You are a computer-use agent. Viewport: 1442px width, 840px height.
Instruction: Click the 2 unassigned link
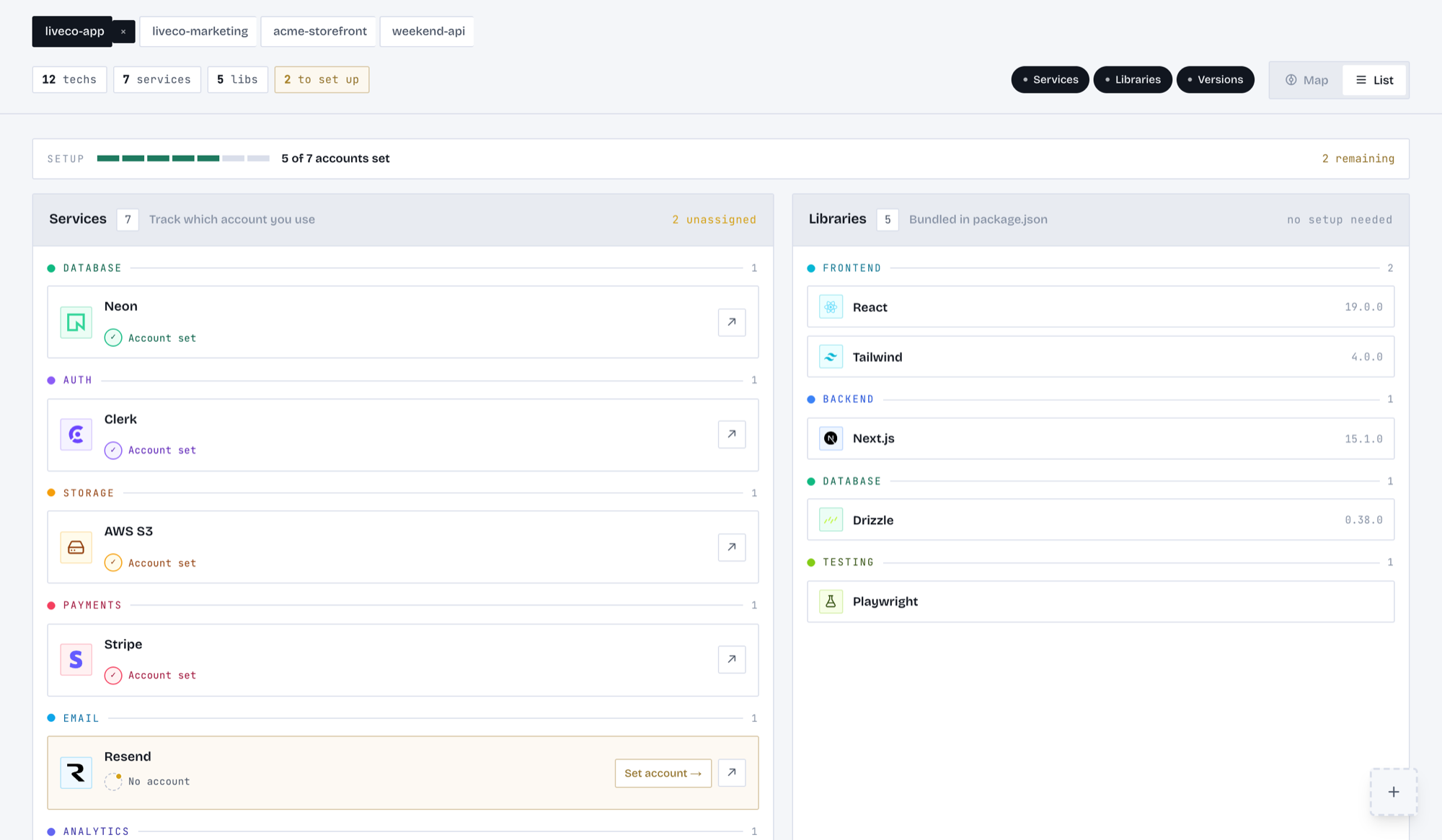pos(714,219)
